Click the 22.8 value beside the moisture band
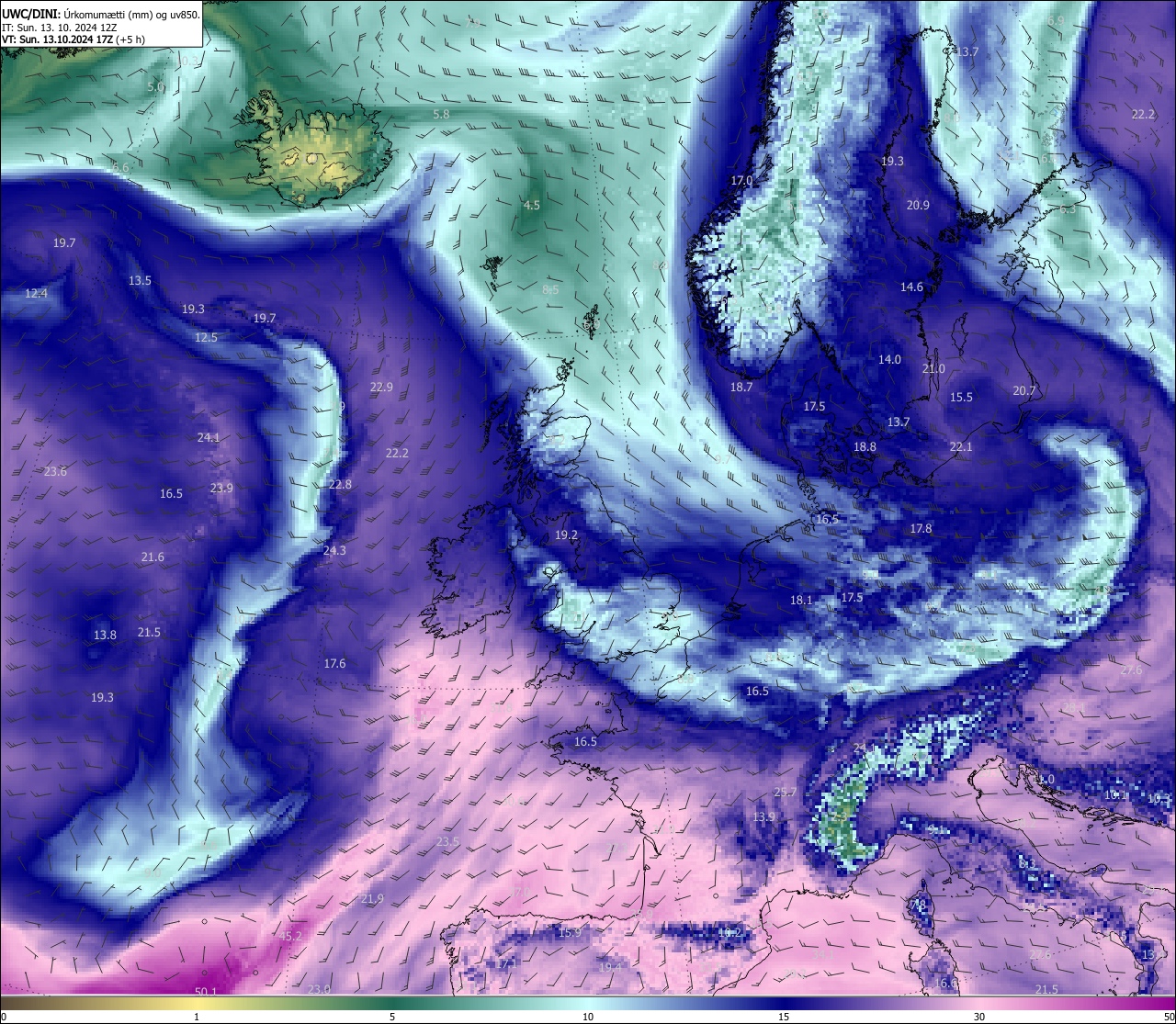 pos(340,484)
